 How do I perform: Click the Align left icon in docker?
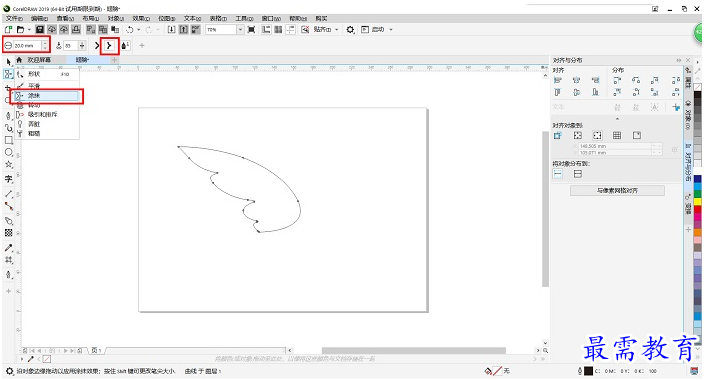[x=558, y=80]
